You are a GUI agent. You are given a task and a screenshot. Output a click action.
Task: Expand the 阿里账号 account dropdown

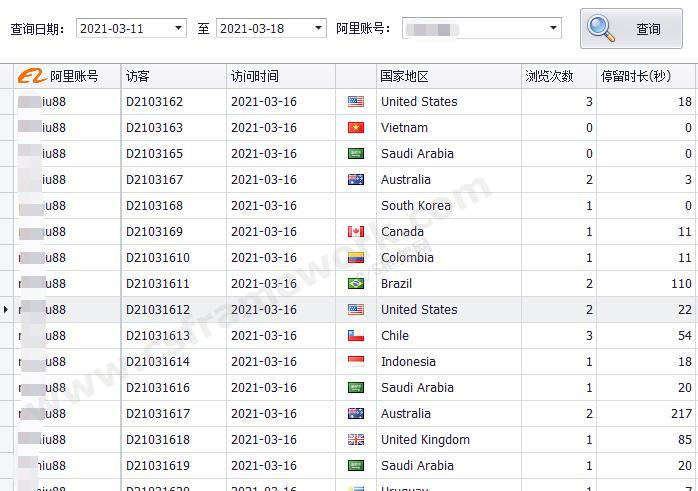(x=553, y=28)
